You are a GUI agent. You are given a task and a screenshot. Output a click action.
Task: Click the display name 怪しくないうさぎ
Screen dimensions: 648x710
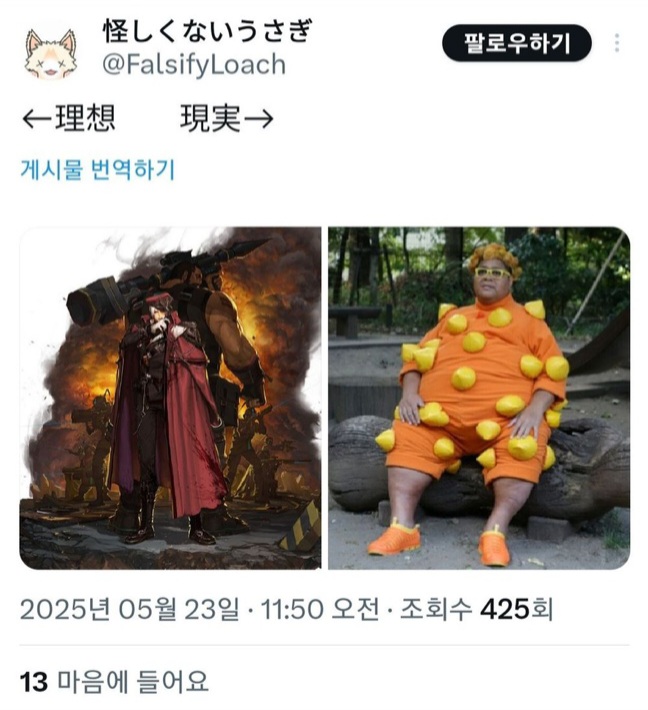(x=207, y=31)
